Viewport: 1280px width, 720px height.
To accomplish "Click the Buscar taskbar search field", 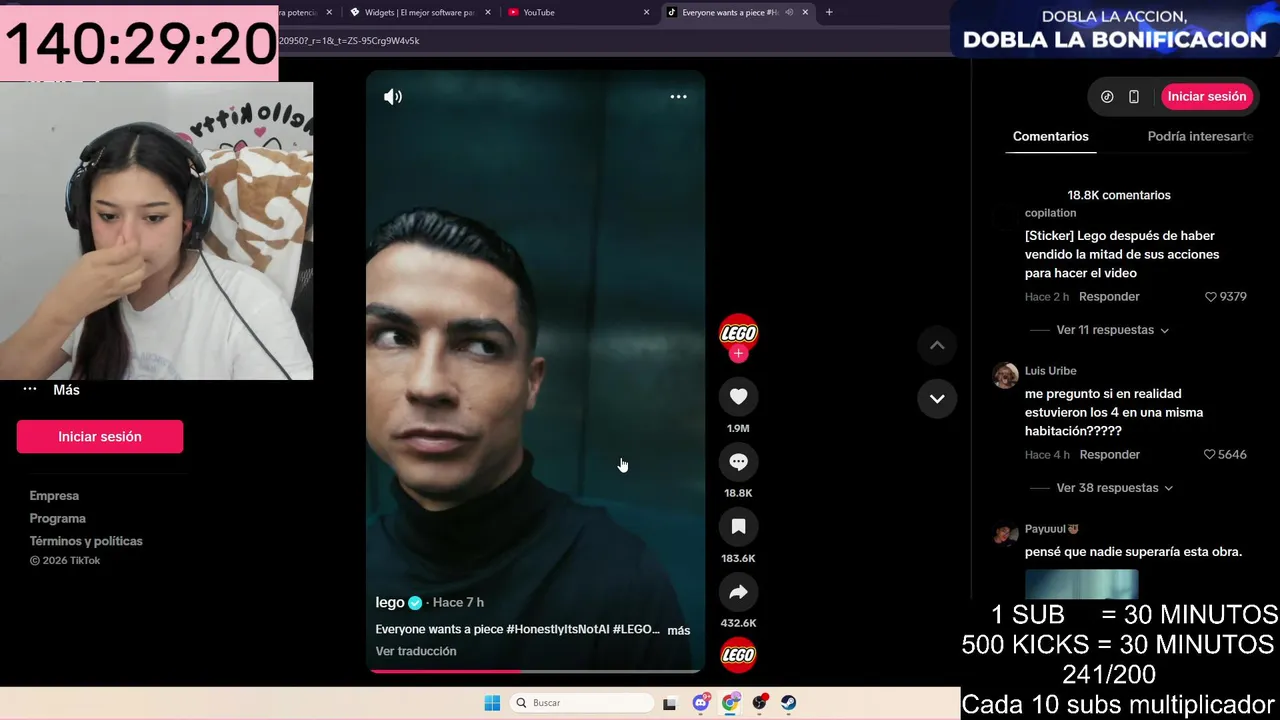I will point(580,703).
